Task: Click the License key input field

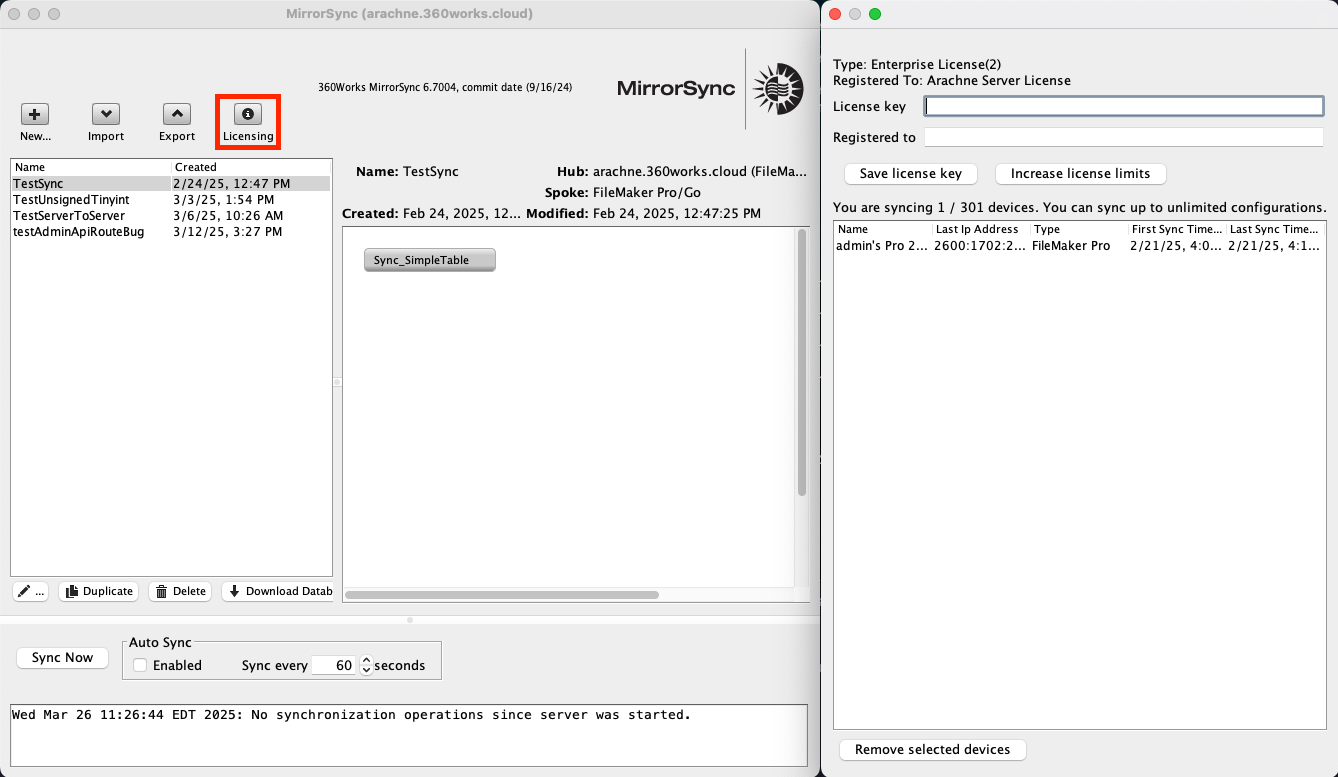Action: pyautogui.click(x=1124, y=106)
